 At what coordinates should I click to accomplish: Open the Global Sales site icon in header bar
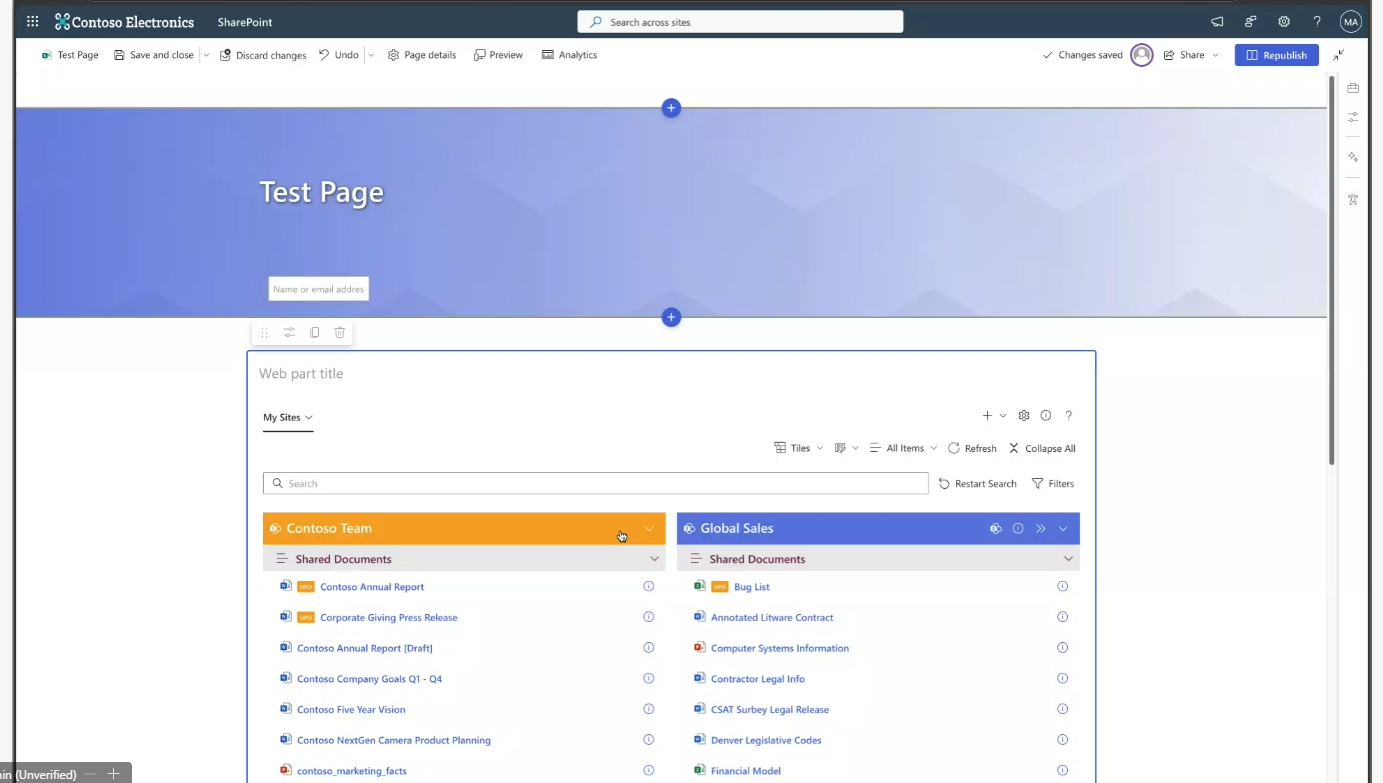coord(995,528)
